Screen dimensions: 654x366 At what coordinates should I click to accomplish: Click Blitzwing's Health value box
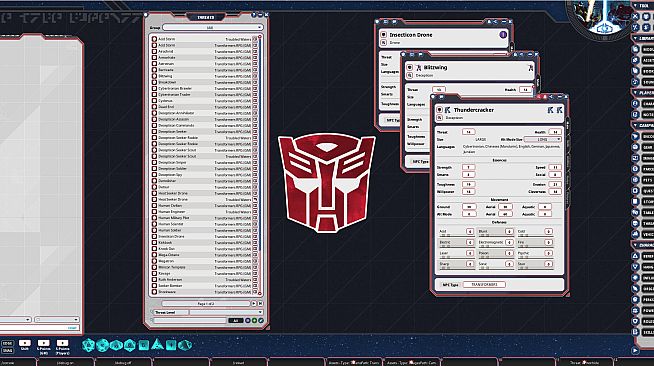click(526, 90)
